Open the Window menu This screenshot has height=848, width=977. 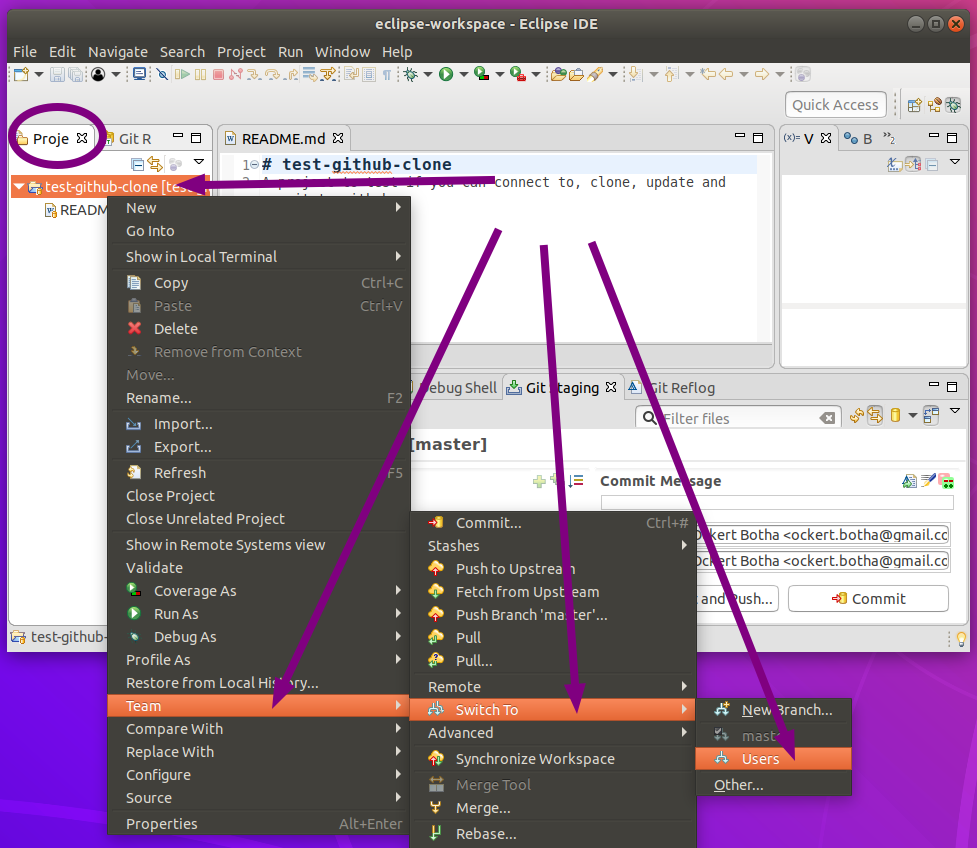[x=342, y=52]
